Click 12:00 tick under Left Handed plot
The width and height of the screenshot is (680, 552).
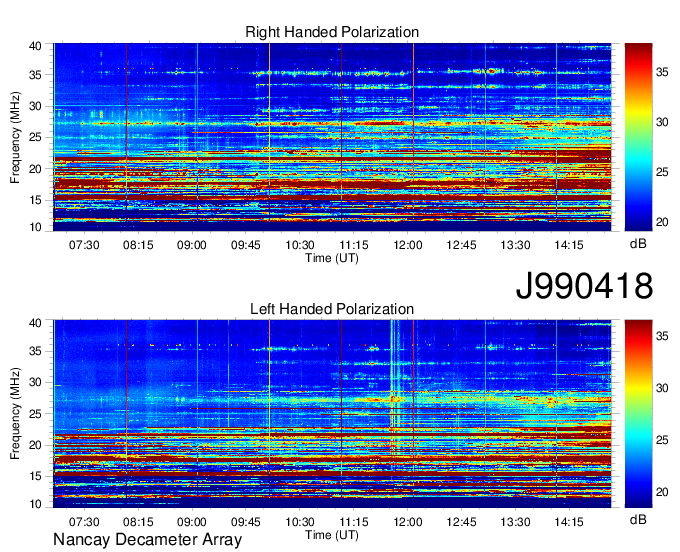408,522
